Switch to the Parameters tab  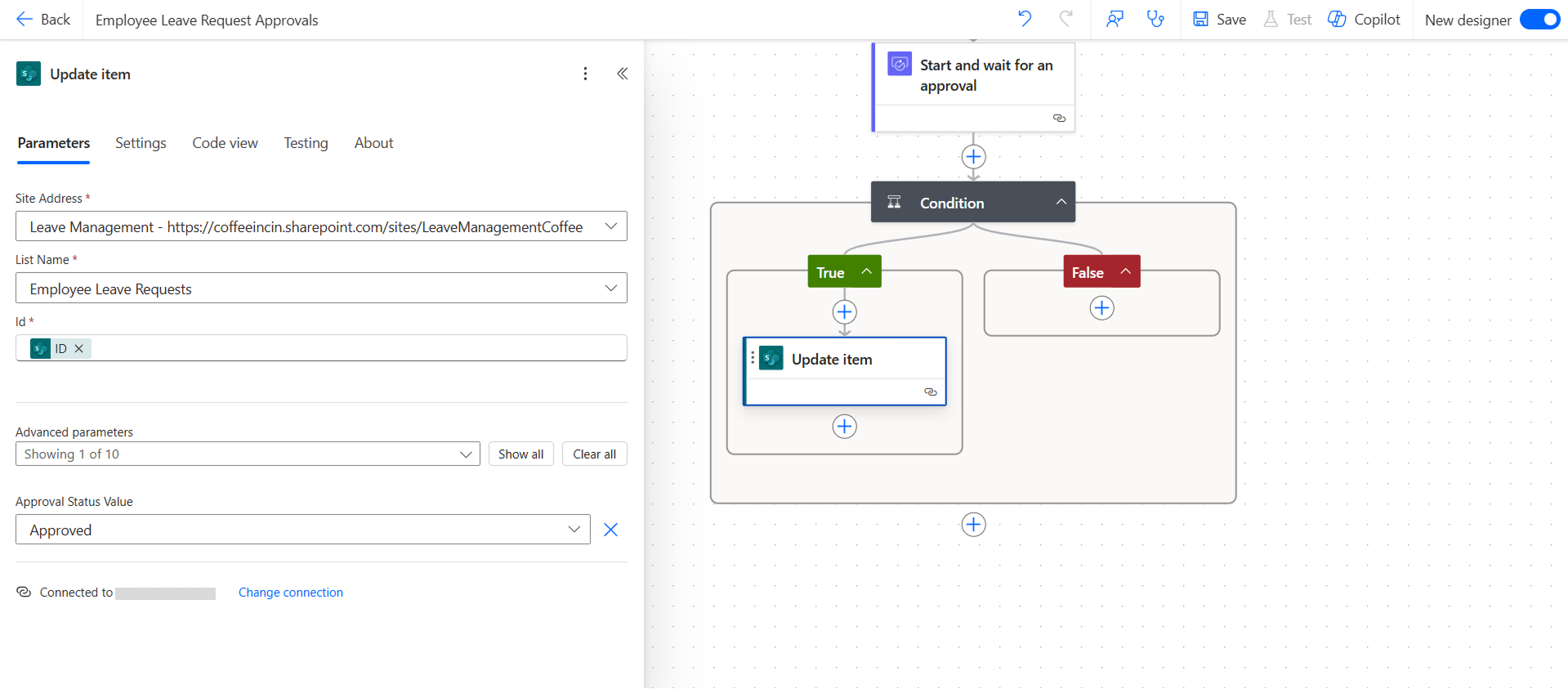(54, 143)
